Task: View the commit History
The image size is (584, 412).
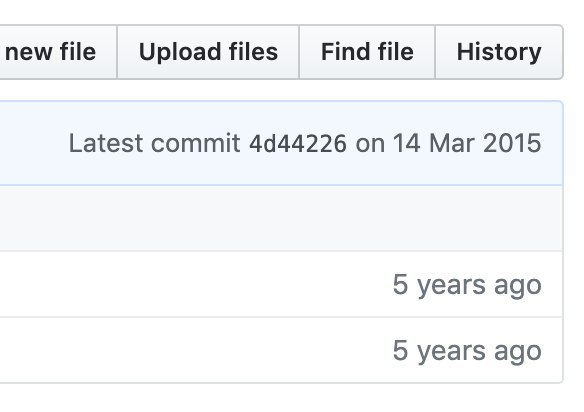Action: tap(499, 52)
